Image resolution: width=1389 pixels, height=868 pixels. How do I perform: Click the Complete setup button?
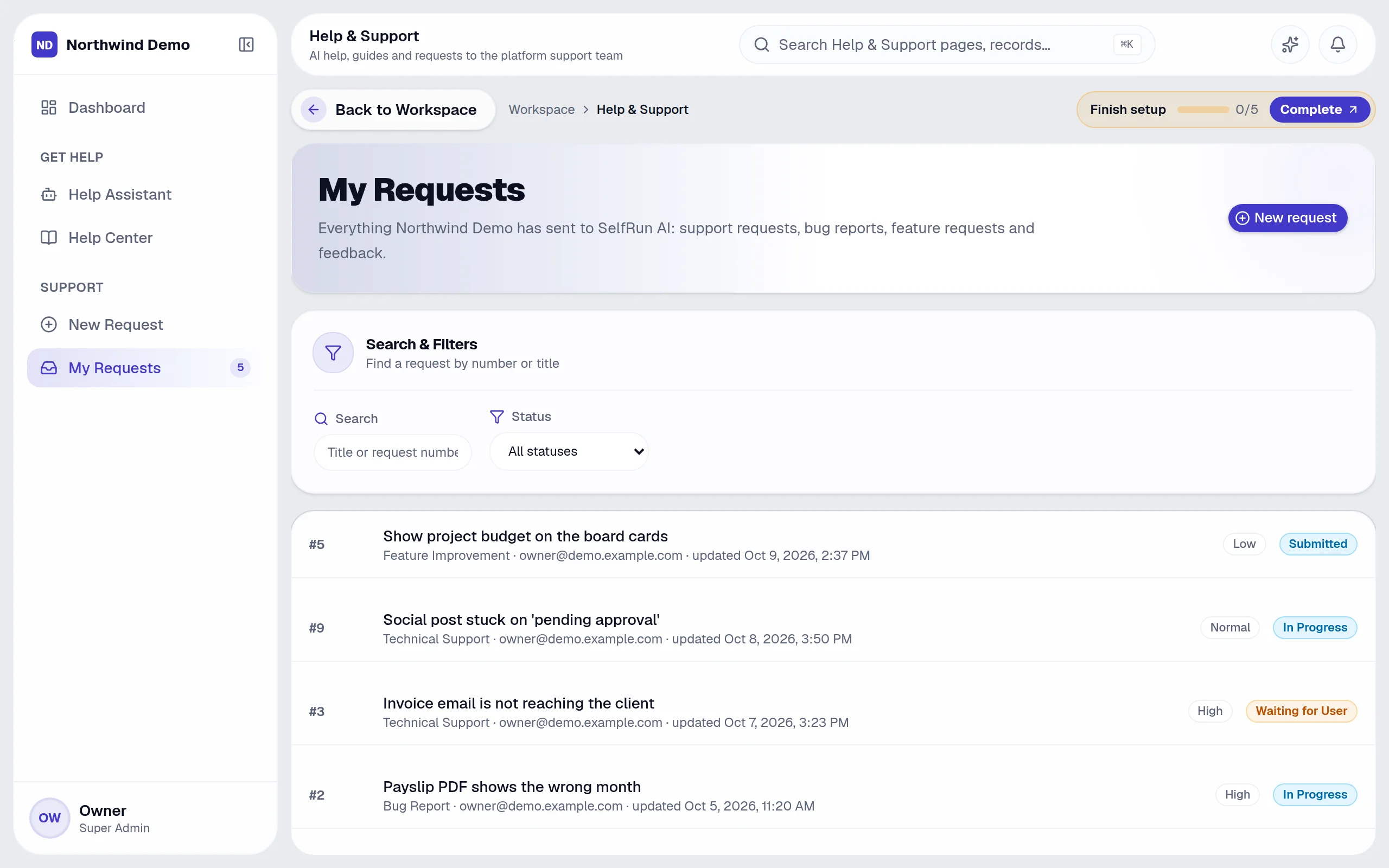(x=1319, y=110)
